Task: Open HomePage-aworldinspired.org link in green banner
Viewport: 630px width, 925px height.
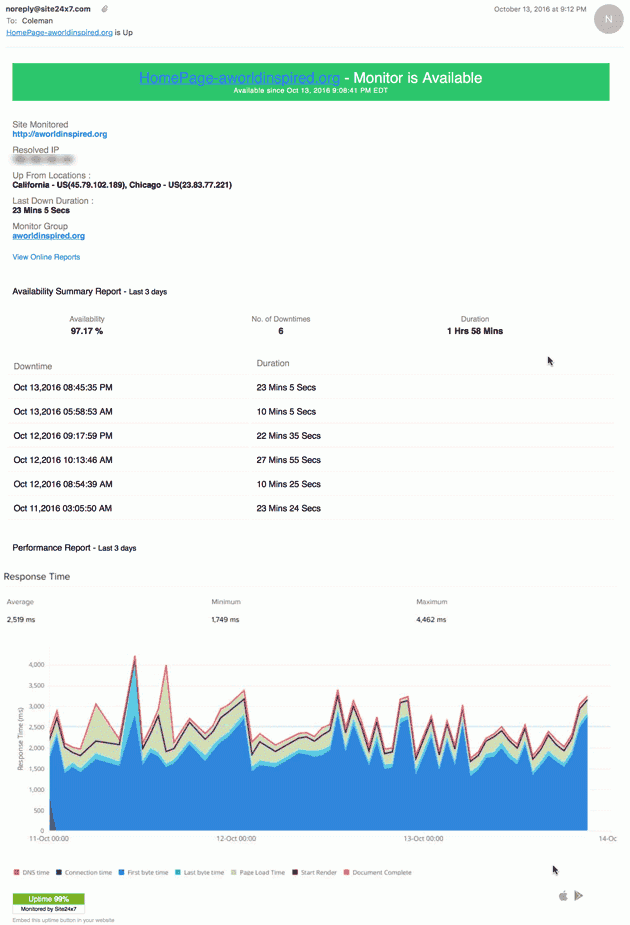Action: [x=239, y=78]
